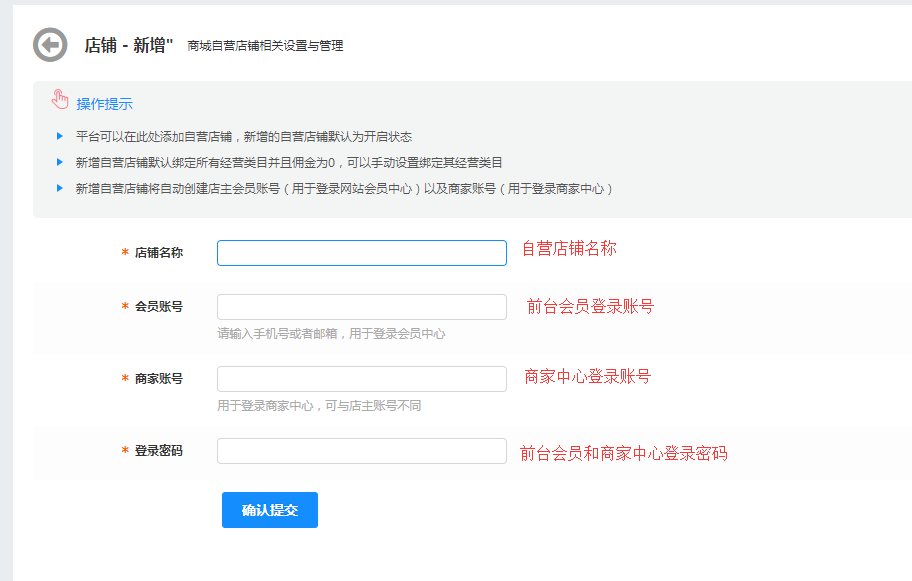Focus the 店铺名称 input field
912x581 pixels.
click(x=361, y=253)
